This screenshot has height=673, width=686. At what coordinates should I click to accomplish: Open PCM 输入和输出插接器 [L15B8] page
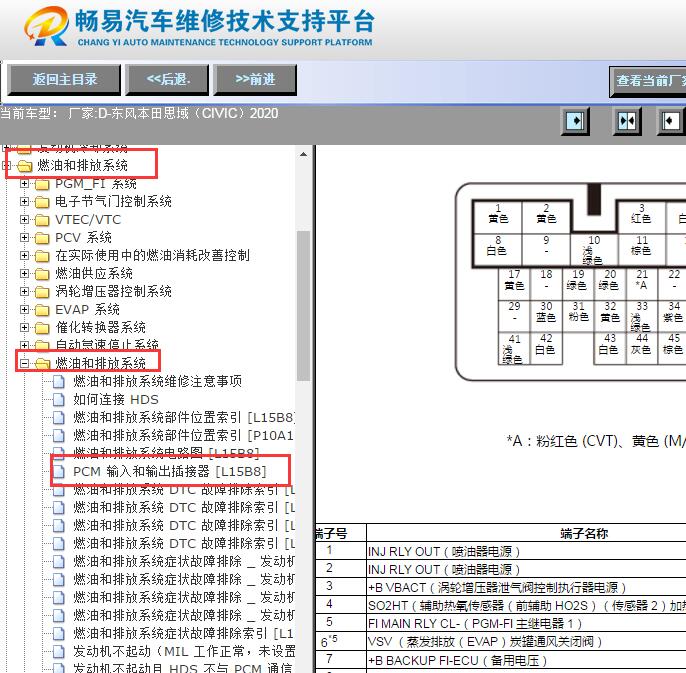(x=169, y=471)
